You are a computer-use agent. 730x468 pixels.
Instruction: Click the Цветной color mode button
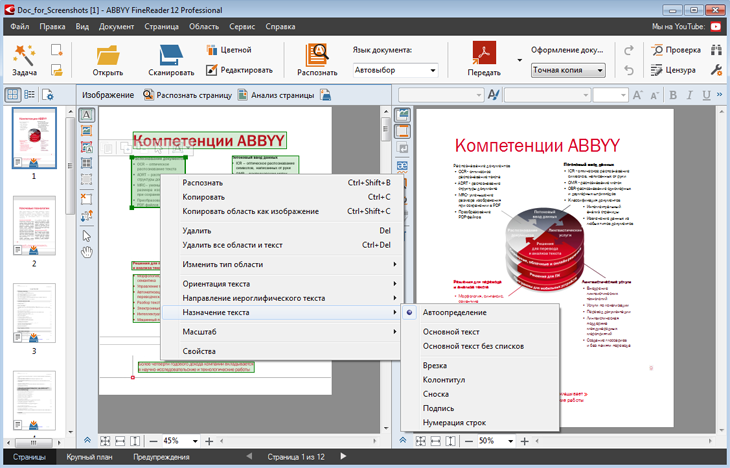click(x=229, y=50)
